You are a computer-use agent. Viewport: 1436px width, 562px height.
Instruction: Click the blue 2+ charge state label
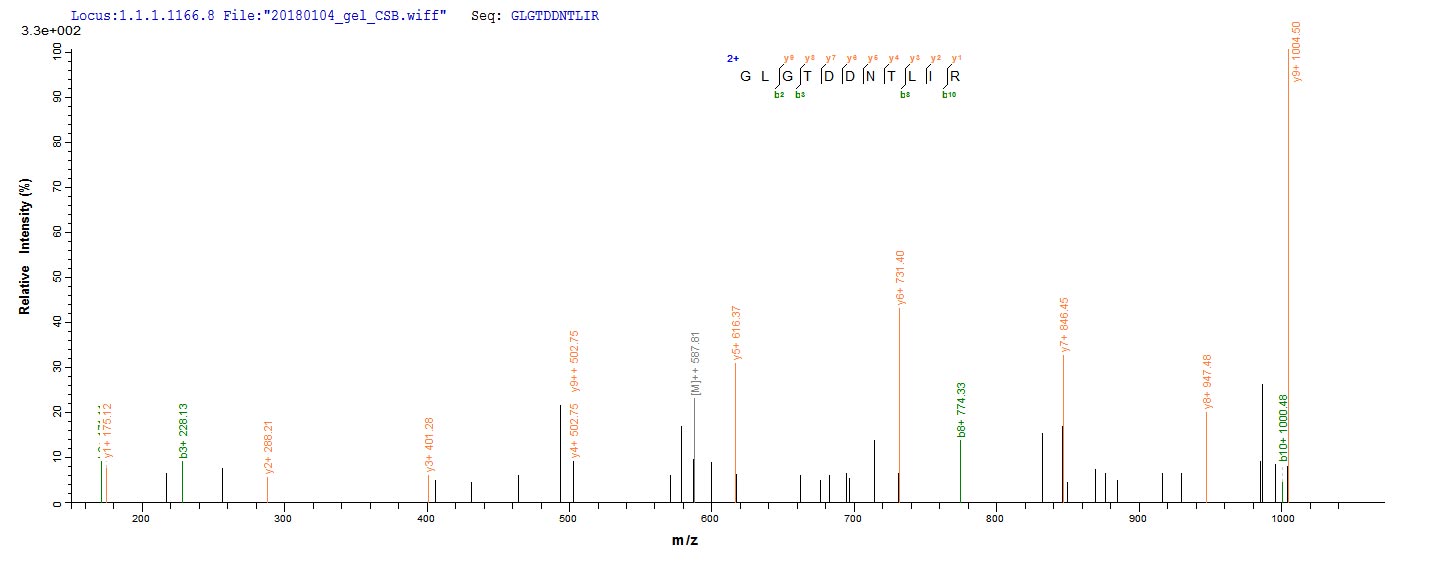[x=732, y=58]
